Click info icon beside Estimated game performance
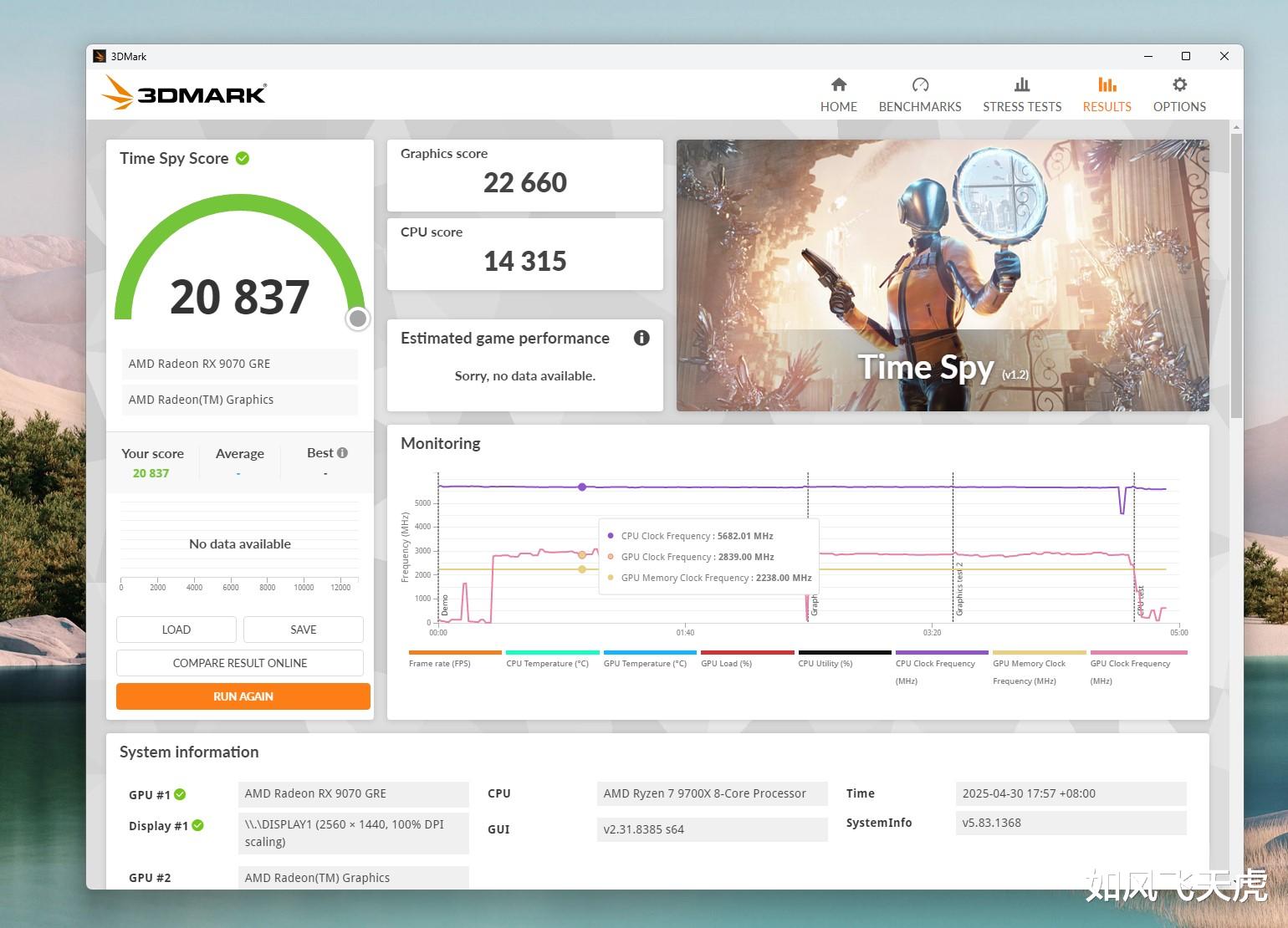 click(x=641, y=338)
